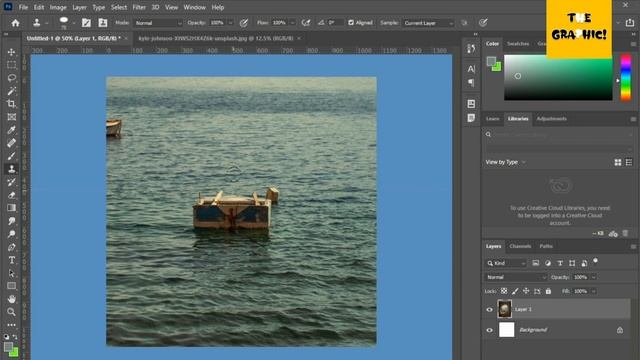The width and height of the screenshot is (640, 360).
Task: Select the Brush tool
Action: [x=11, y=156]
